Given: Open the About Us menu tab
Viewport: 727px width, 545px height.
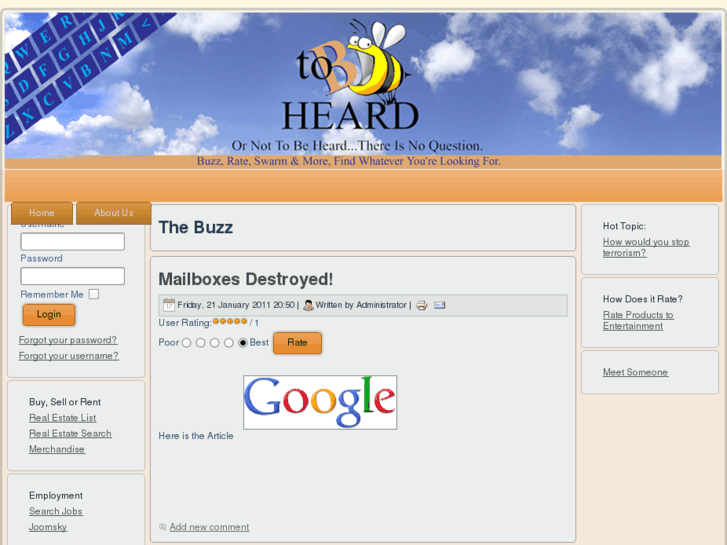Looking at the screenshot, I should [x=114, y=213].
